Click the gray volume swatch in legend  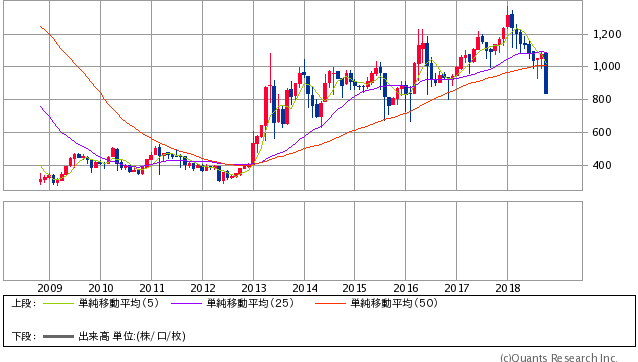tap(59, 337)
